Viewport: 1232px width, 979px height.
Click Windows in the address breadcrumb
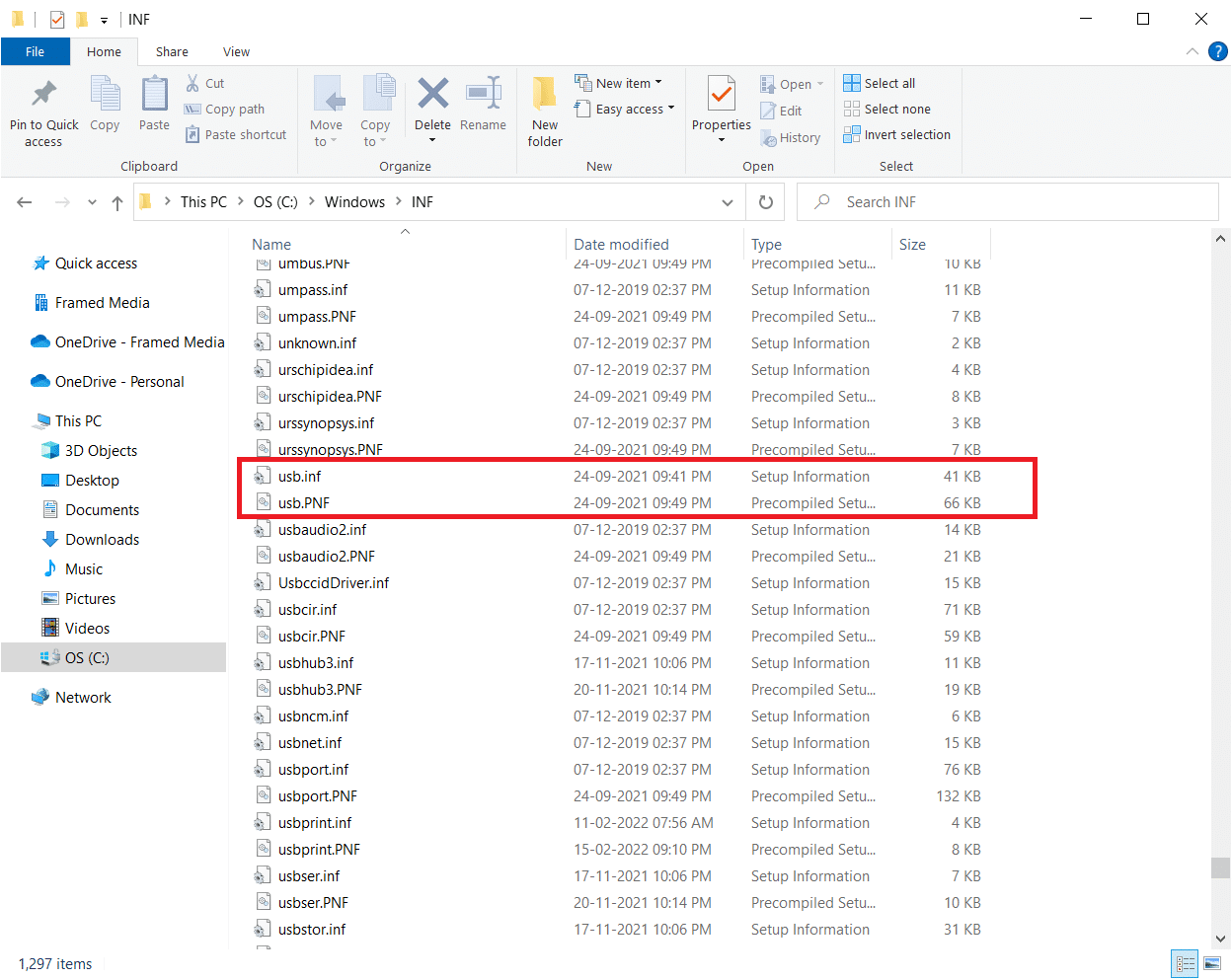tap(354, 201)
